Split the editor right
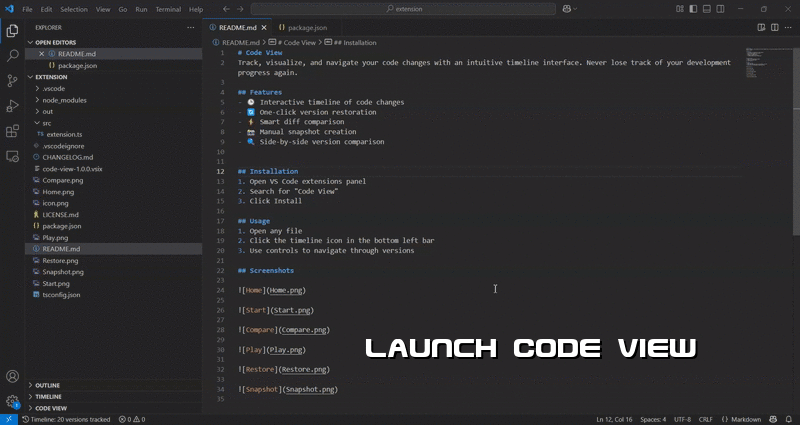This screenshot has height=425, width=800. [x=774, y=28]
